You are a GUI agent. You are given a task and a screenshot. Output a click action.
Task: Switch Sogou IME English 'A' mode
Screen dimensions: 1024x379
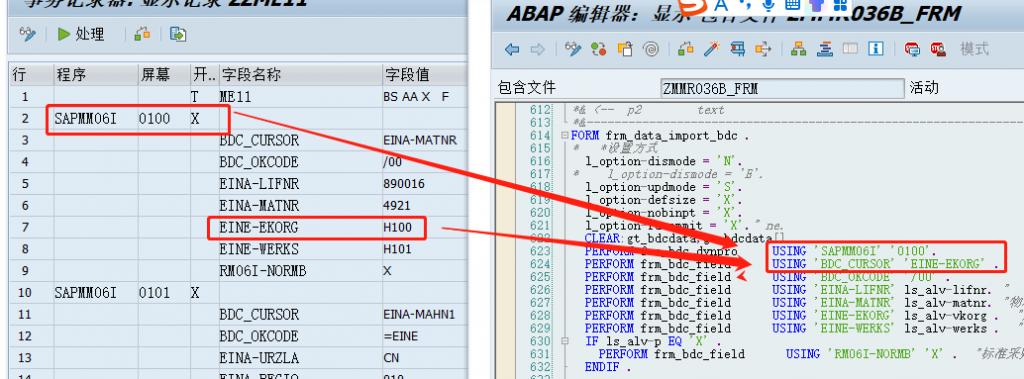tap(721, 5)
